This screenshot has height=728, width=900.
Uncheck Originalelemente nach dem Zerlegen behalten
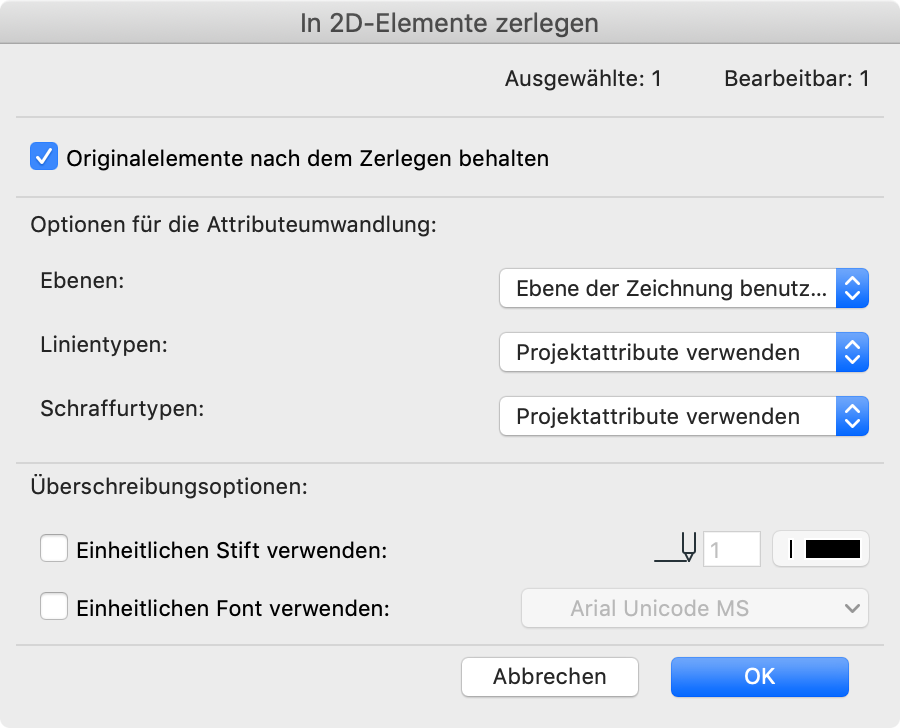pyautogui.click(x=44, y=157)
